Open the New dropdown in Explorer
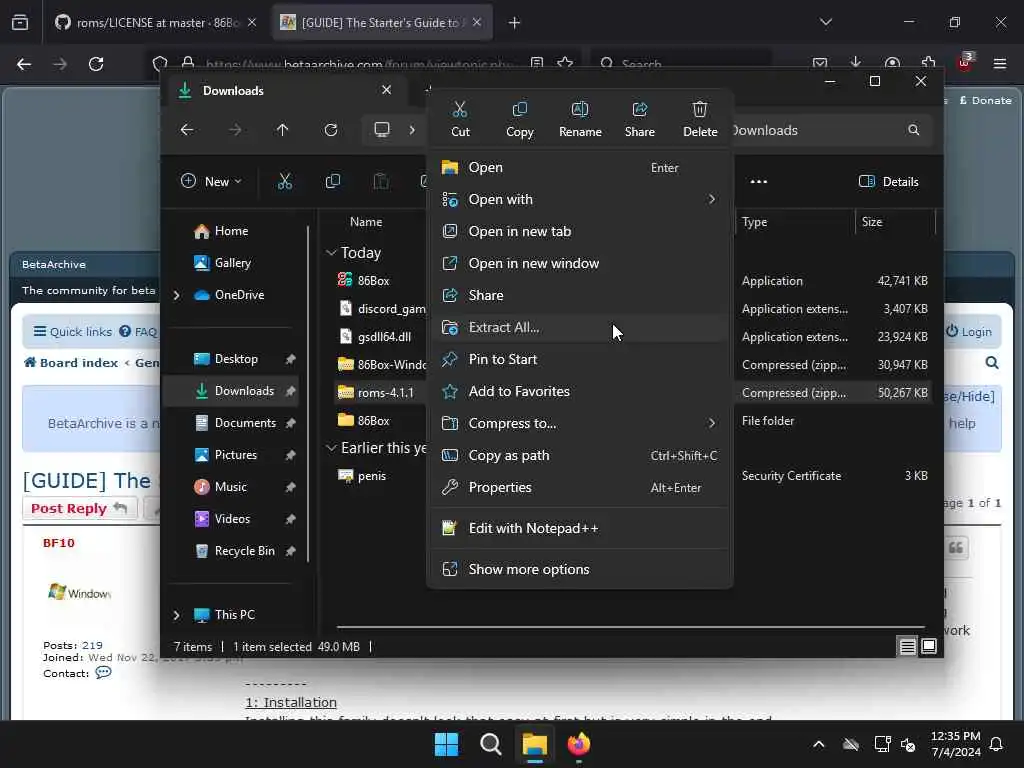 click(x=211, y=182)
